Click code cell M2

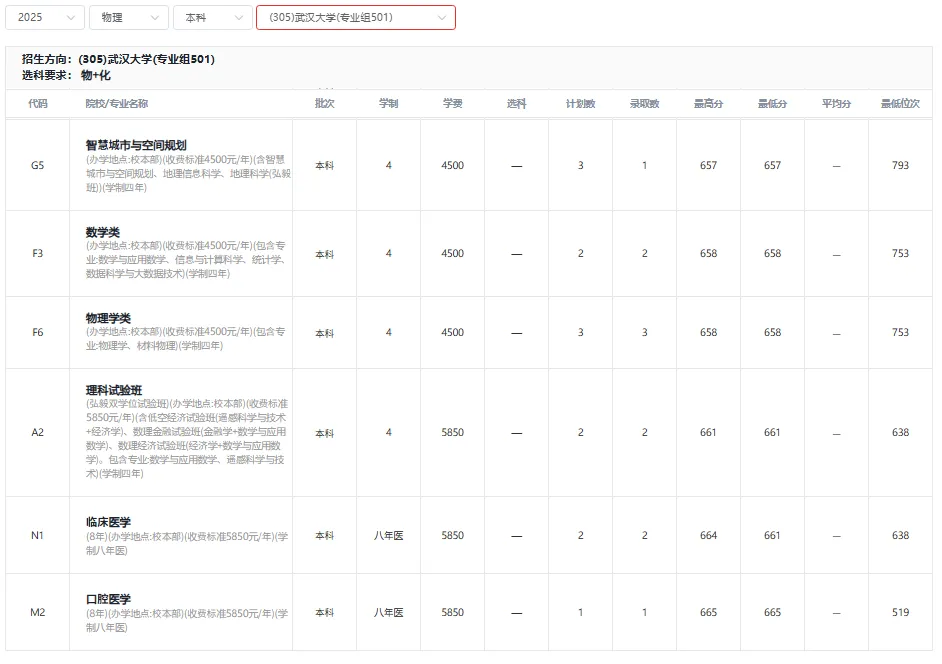click(37, 612)
